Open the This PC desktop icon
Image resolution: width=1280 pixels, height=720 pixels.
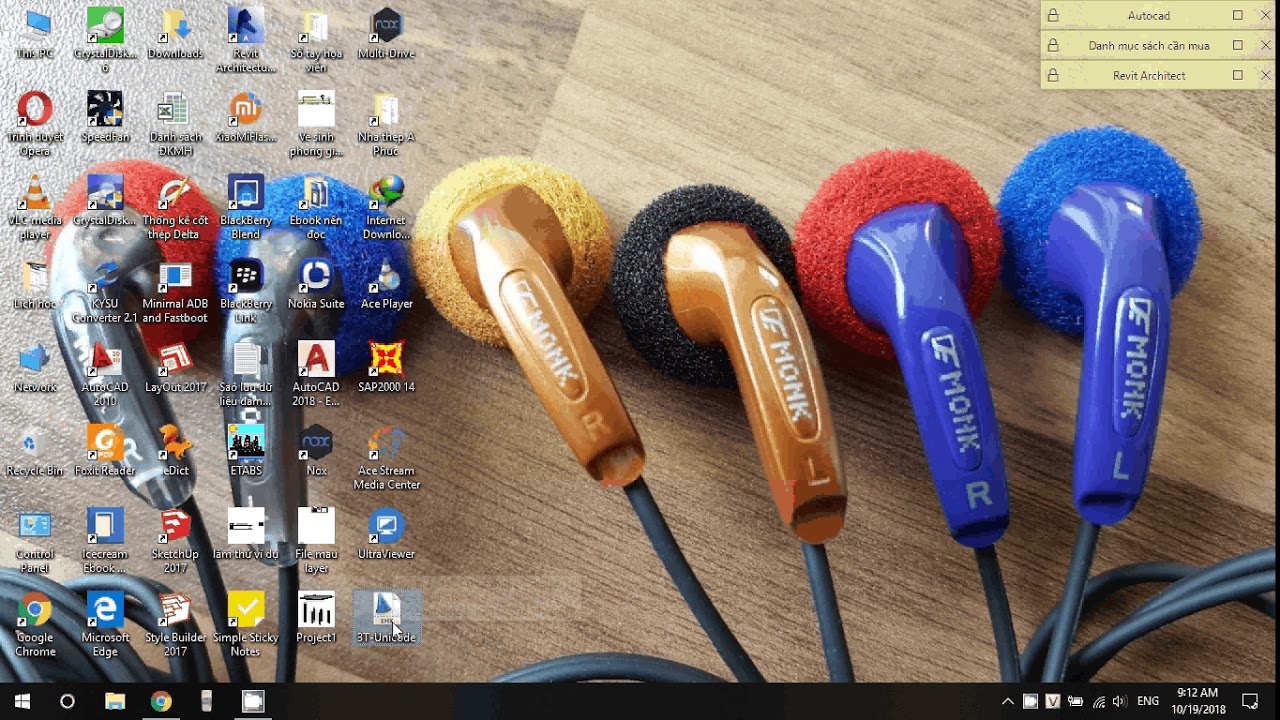click(35, 34)
